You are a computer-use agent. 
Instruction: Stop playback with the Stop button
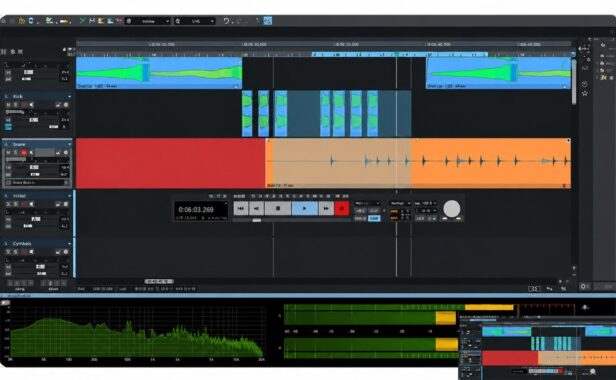point(278,208)
